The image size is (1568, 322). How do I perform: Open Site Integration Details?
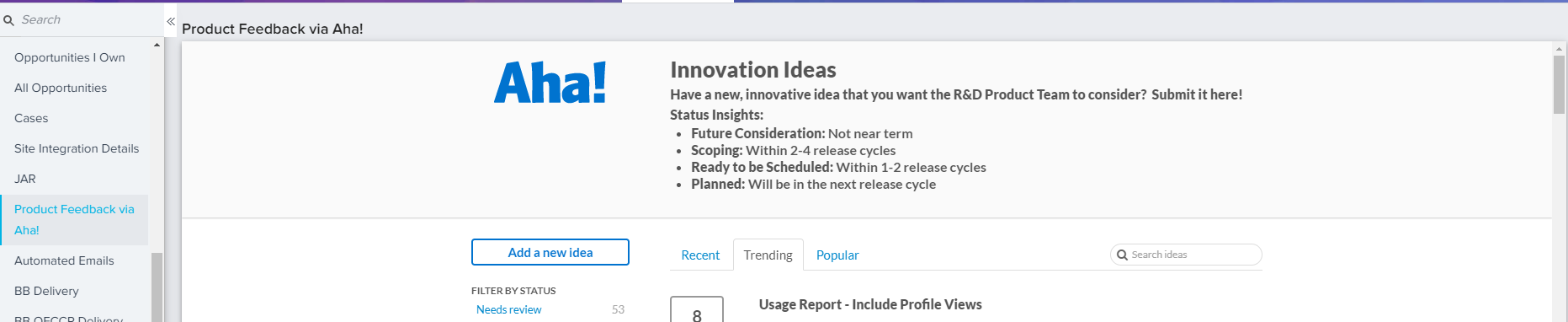click(x=77, y=148)
